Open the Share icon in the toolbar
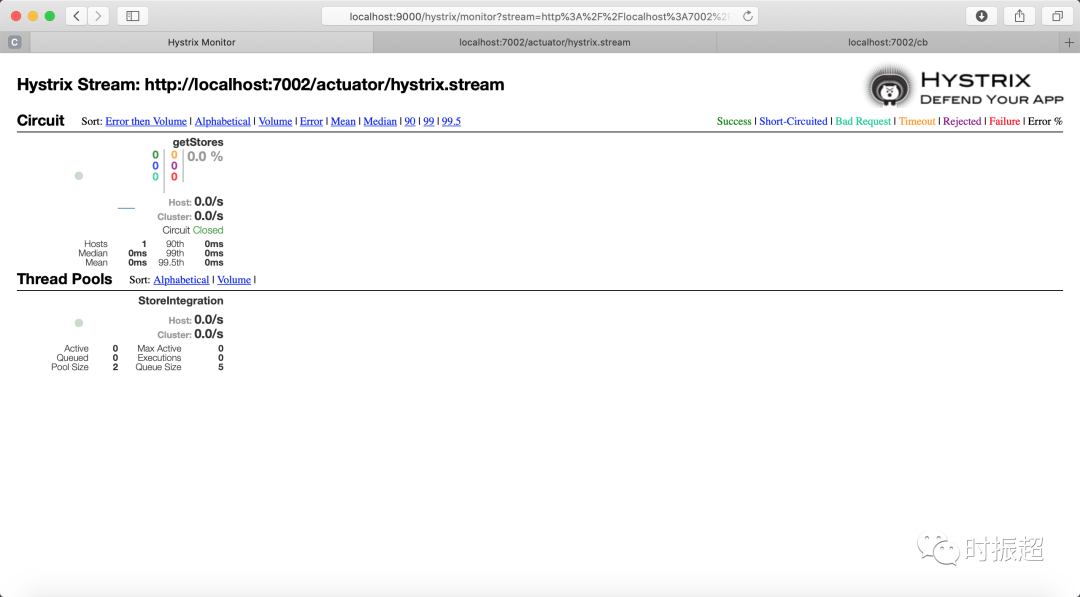Screen dimensions: 1080x597 click(x=1019, y=16)
